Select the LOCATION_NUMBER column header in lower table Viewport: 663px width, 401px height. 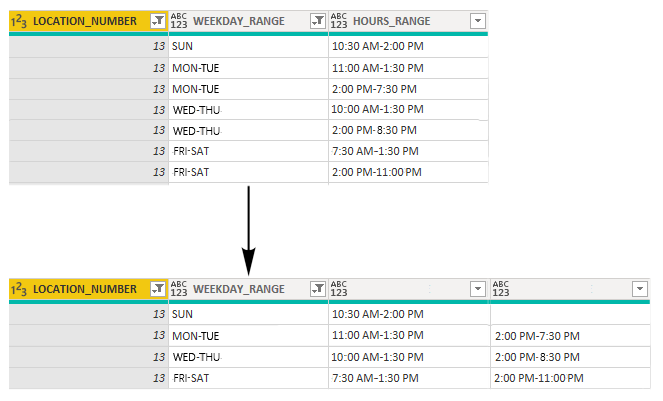[89, 289]
